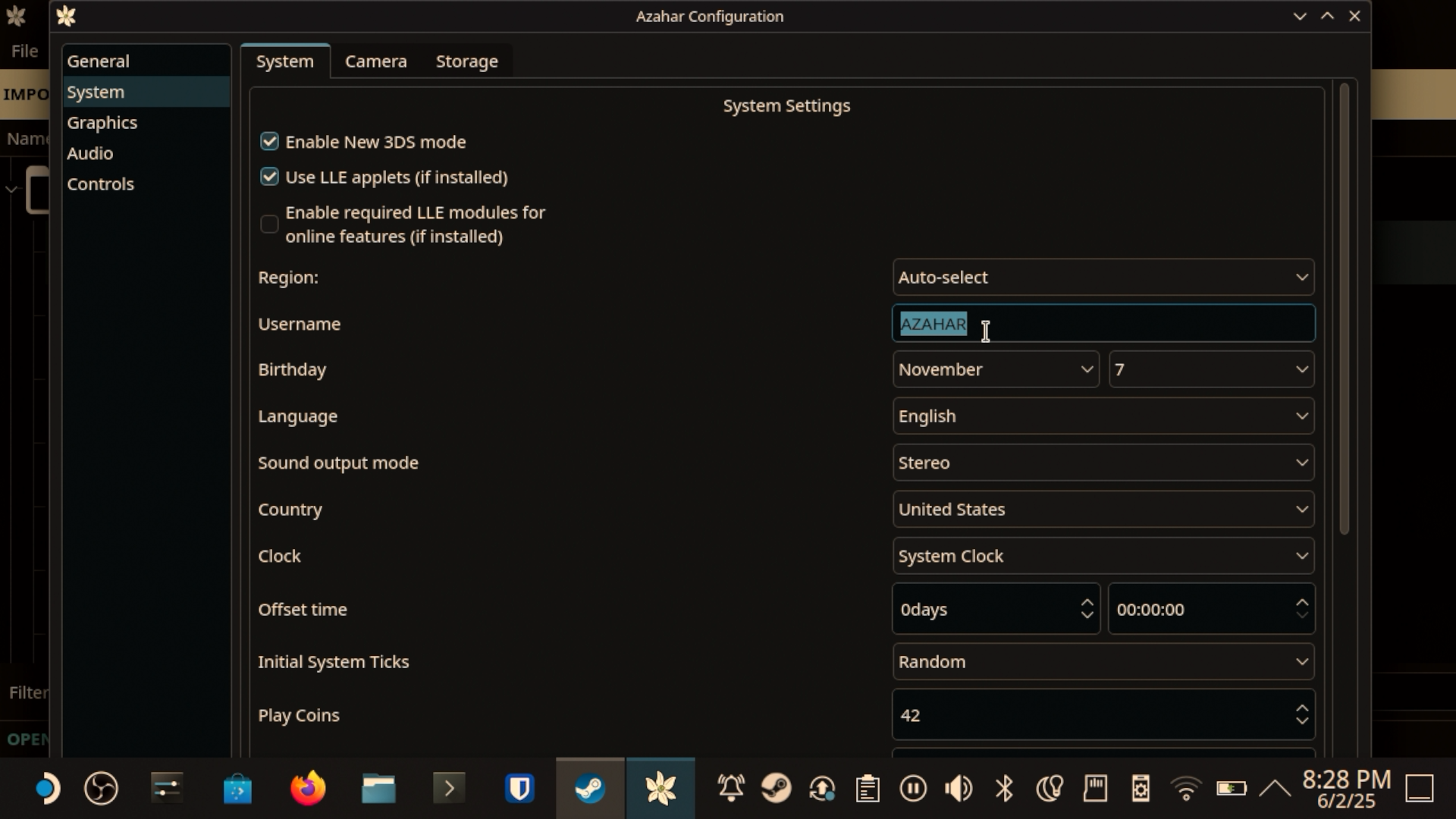1456x819 pixels.
Task: Click the 8:28 PM clock
Action: (1346, 780)
